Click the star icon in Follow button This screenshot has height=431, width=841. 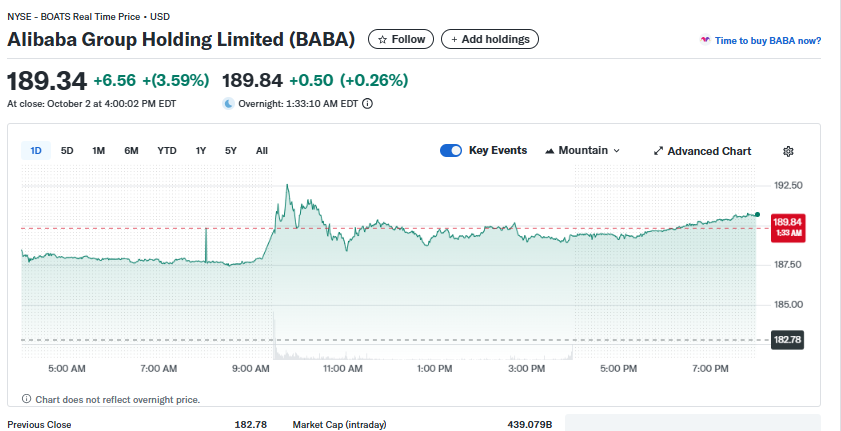coord(382,40)
